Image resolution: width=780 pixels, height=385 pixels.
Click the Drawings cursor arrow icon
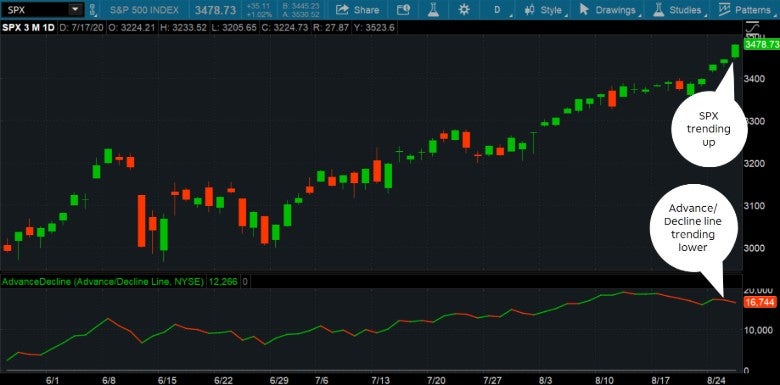pyautogui.click(x=584, y=9)
